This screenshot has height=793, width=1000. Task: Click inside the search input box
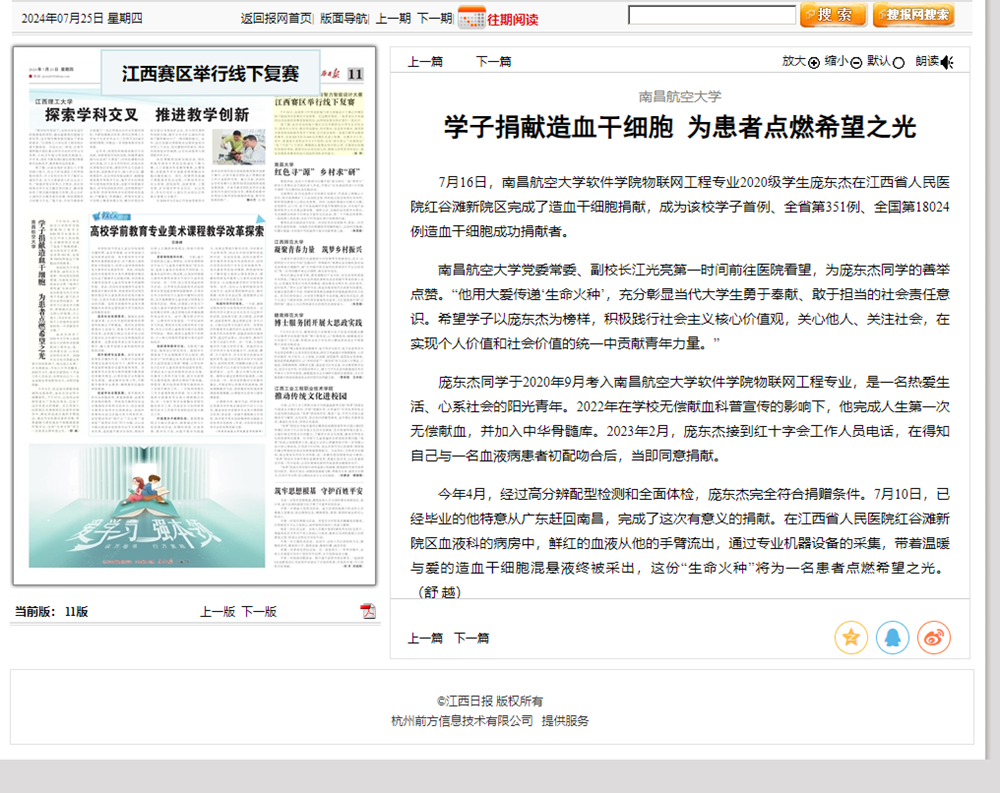click(x=710, y=15)
